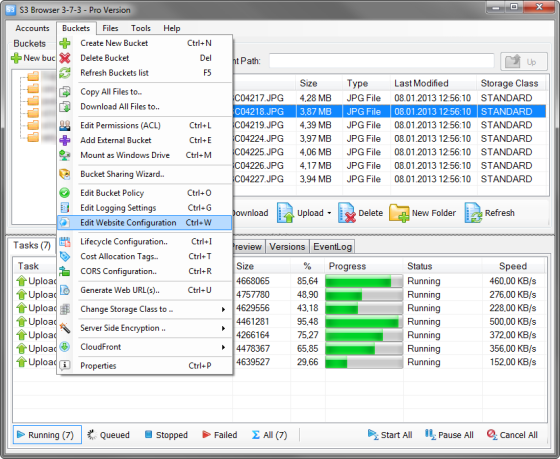
Task: Click the Server Side Encryption wand icon
Action: pos(65,328)
